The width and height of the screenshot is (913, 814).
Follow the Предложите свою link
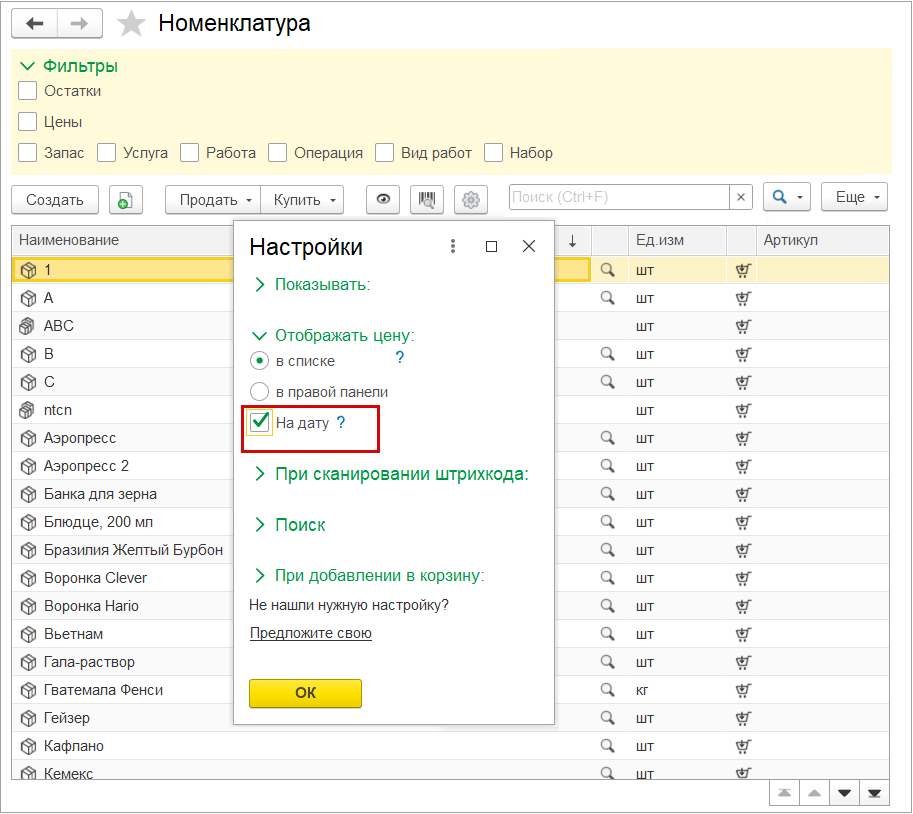point(311,633)
